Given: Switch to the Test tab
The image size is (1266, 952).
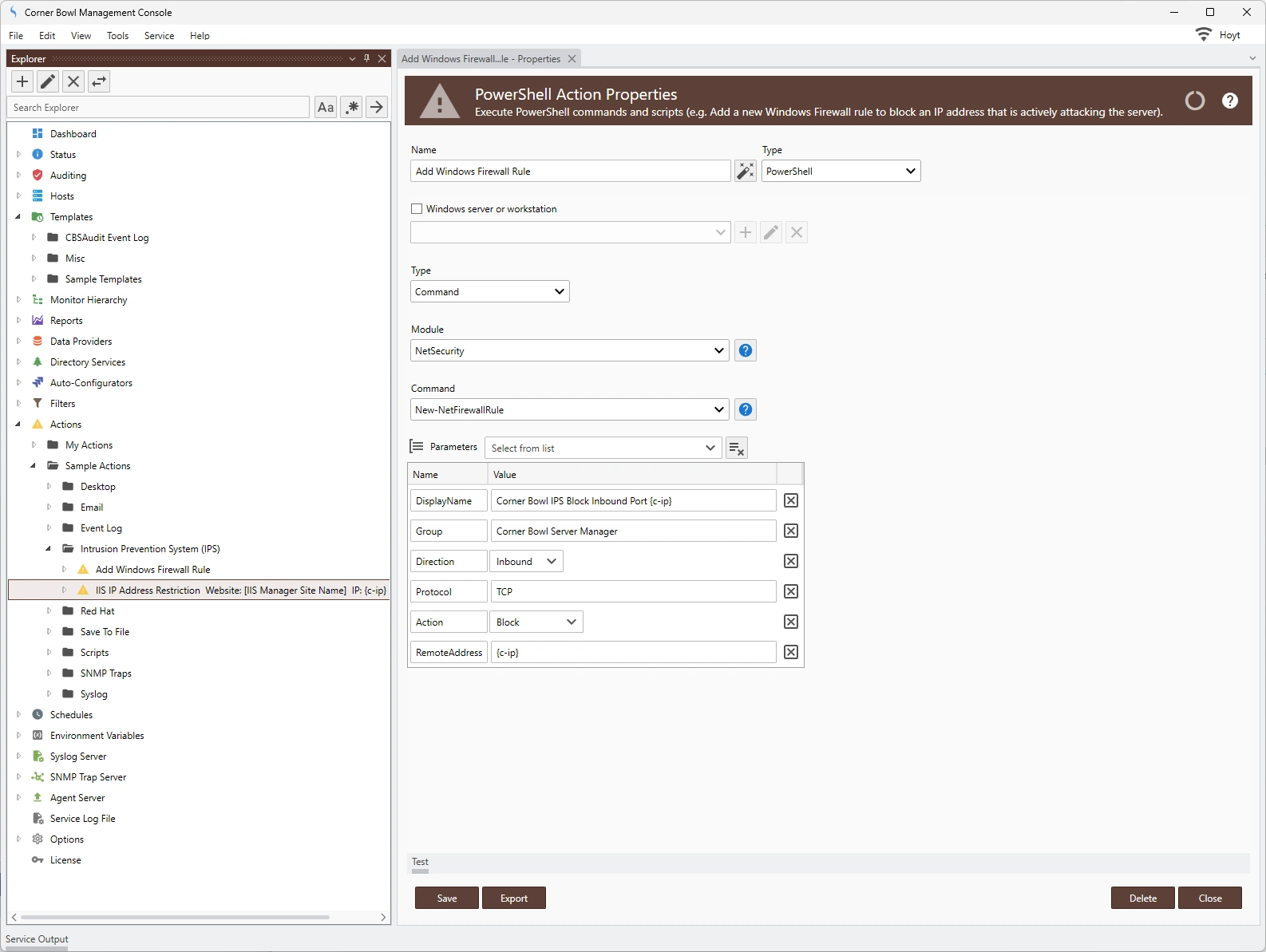Looking at the screenshot, I should [x=420, y=862].
